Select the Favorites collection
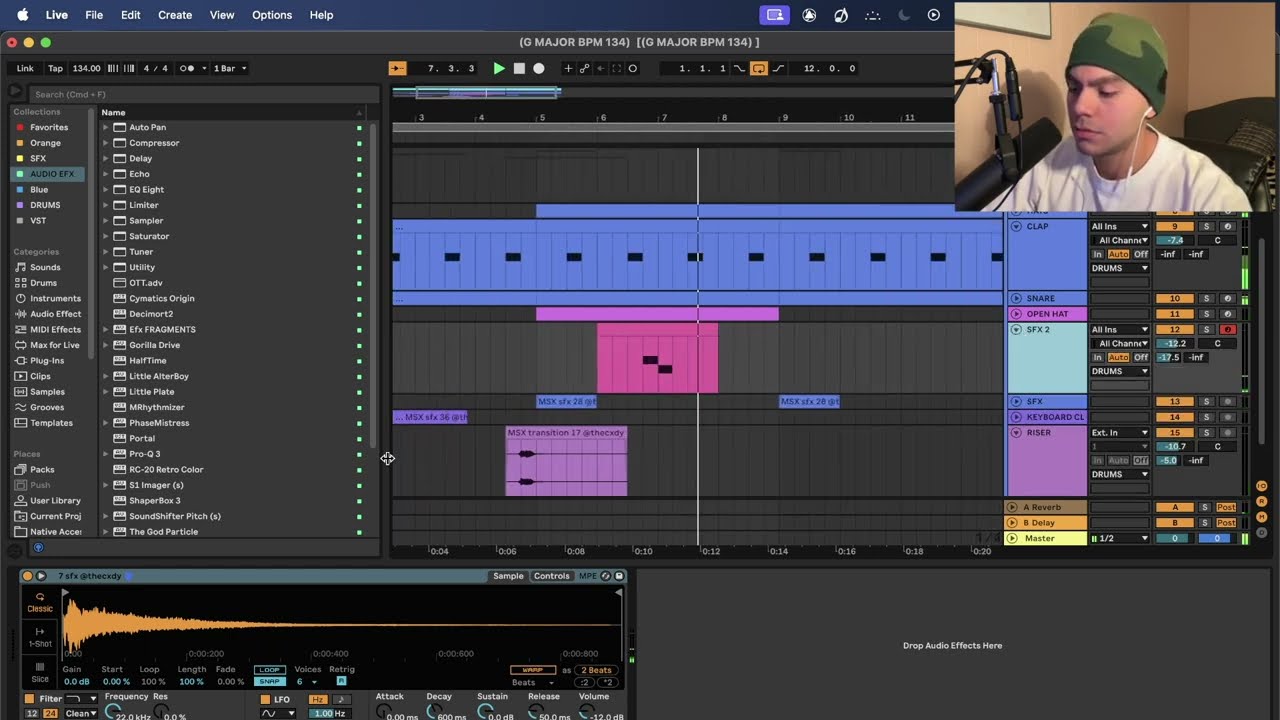The height and width of the screenshot is (720, 1280). coord(49,127)
